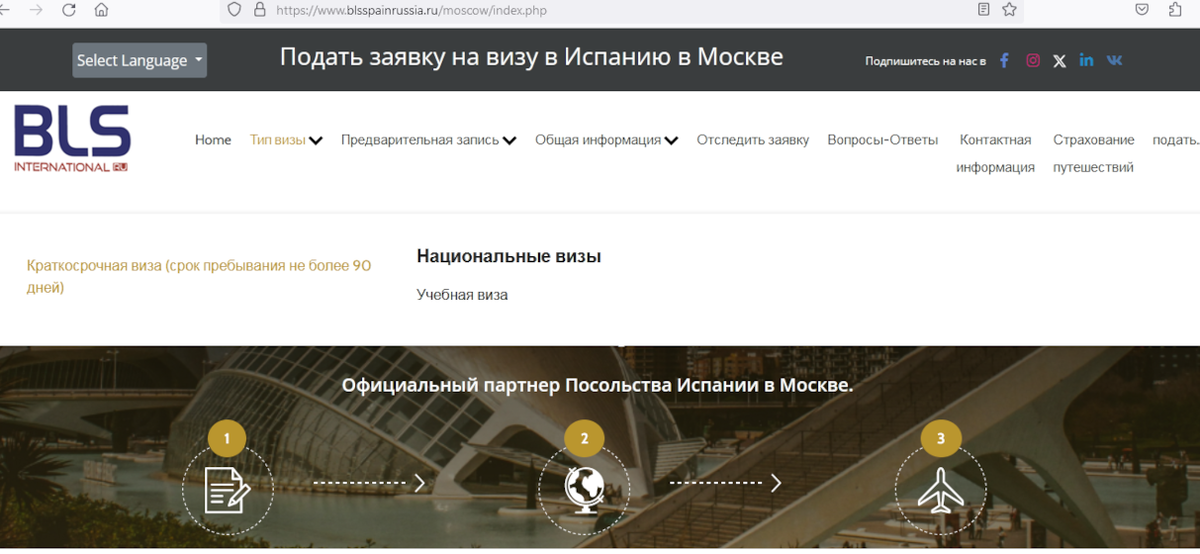Screen dimensions: 1200x554
Task: Open Контактная информация page
Action: click(995, 153)
